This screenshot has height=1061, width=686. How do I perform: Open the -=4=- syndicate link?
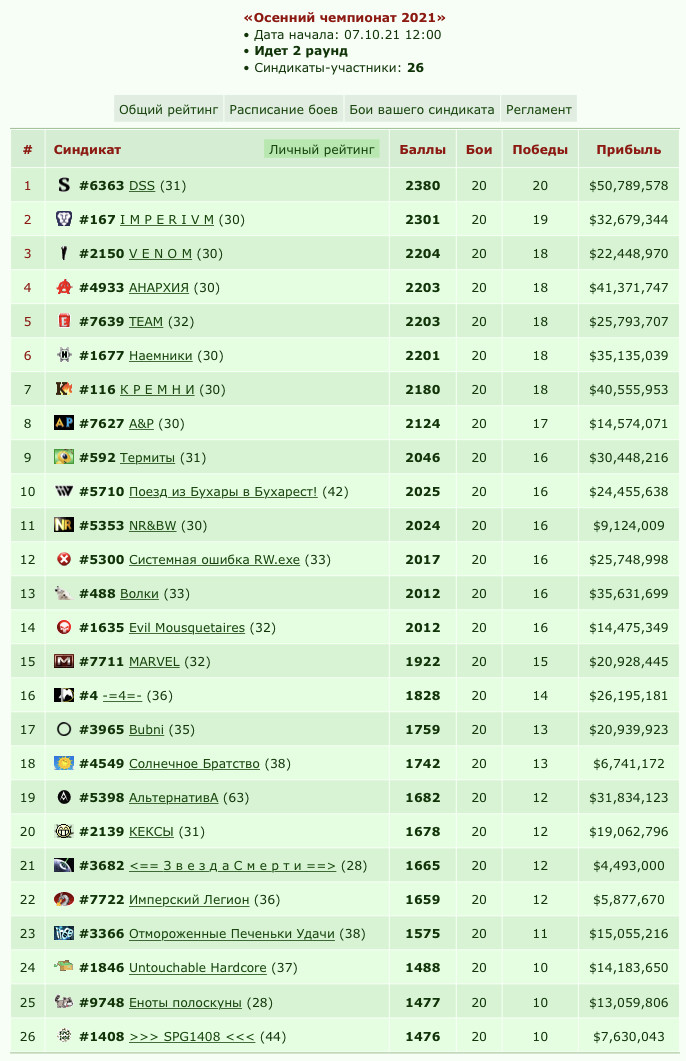122,696
